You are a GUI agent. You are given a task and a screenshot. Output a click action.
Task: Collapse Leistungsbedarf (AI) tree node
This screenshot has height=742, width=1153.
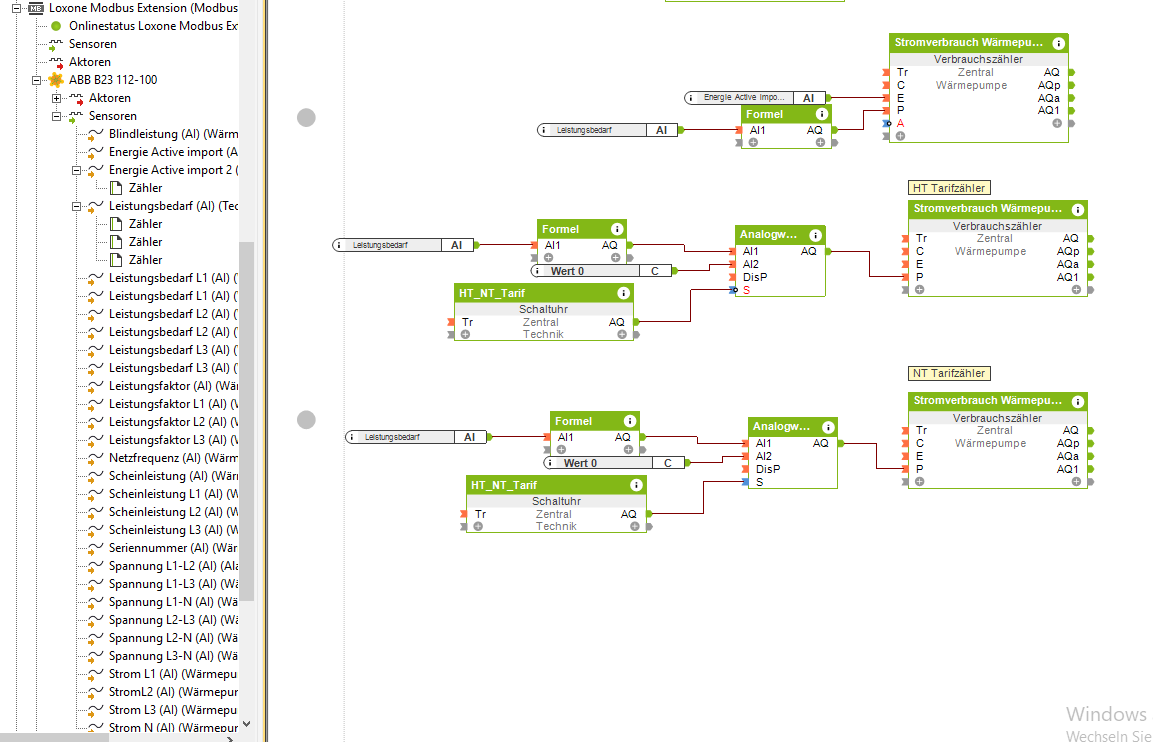76,206
